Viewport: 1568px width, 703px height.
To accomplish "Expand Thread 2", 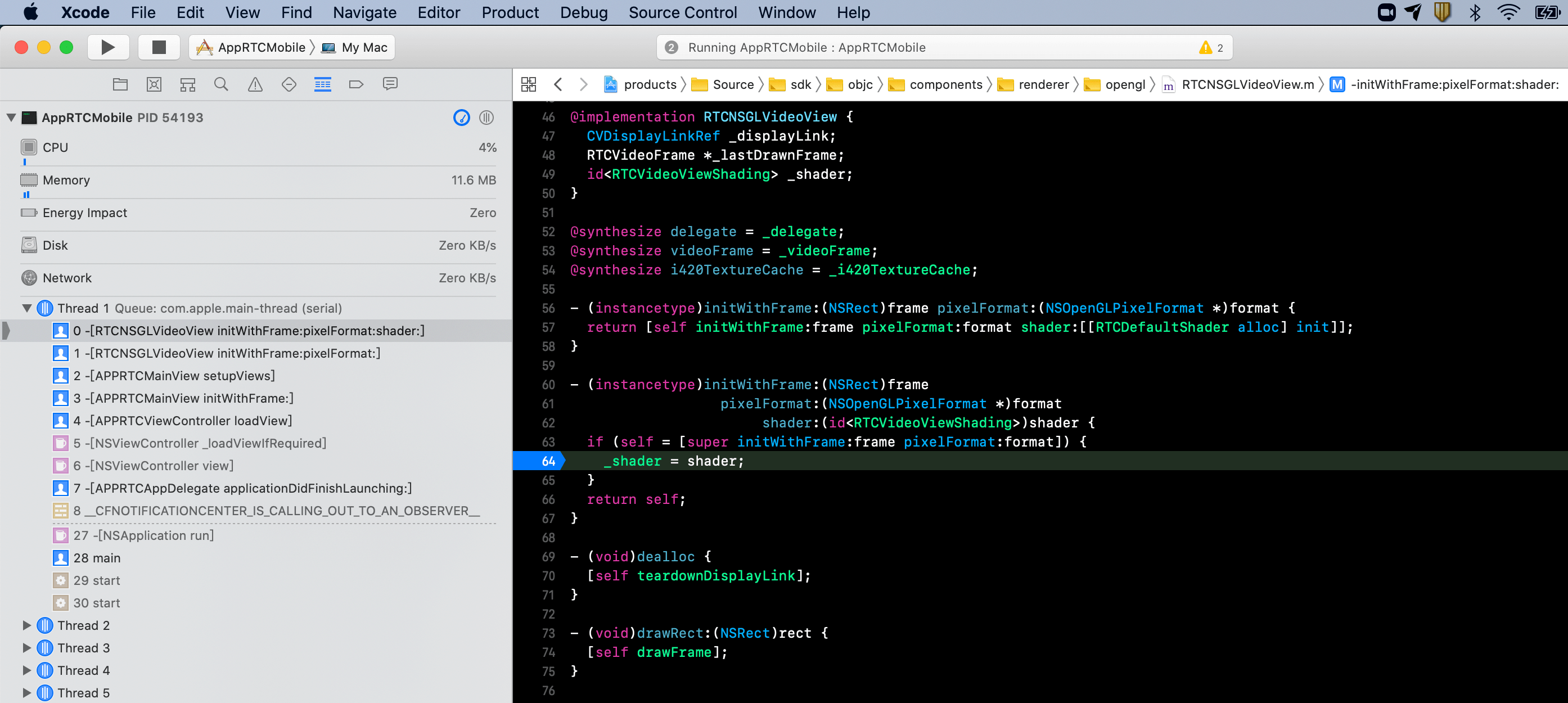I will pos(27,625).
